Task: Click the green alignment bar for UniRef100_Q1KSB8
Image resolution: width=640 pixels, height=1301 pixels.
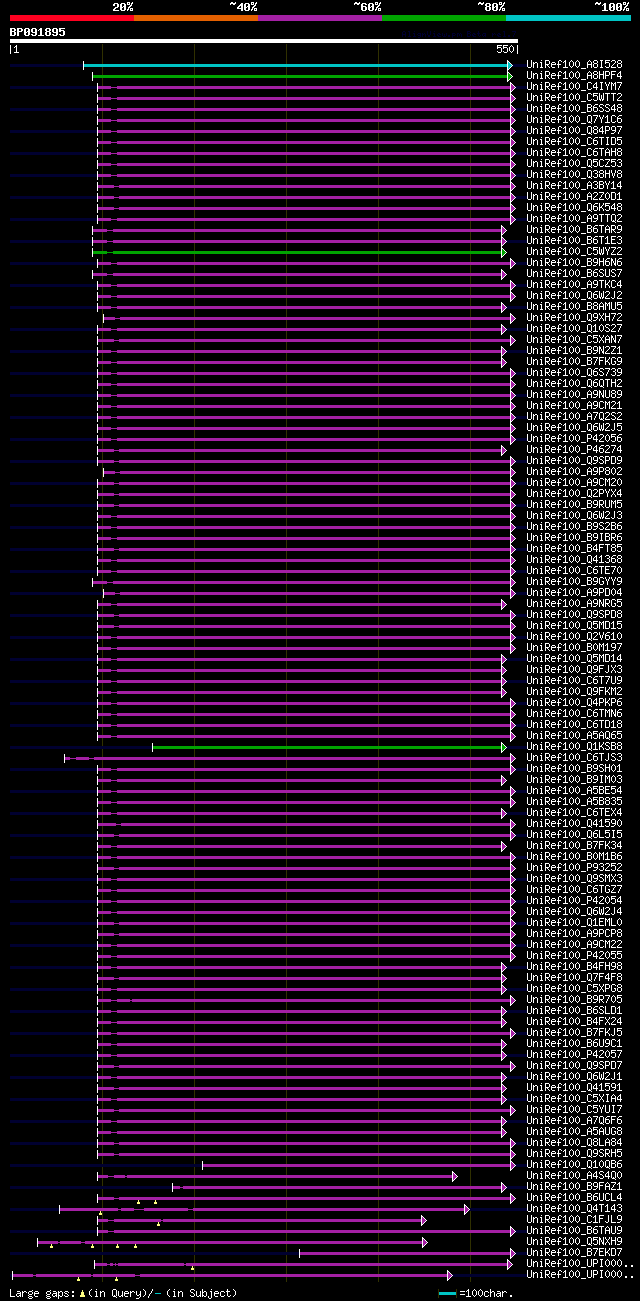Action: point(330,747)
